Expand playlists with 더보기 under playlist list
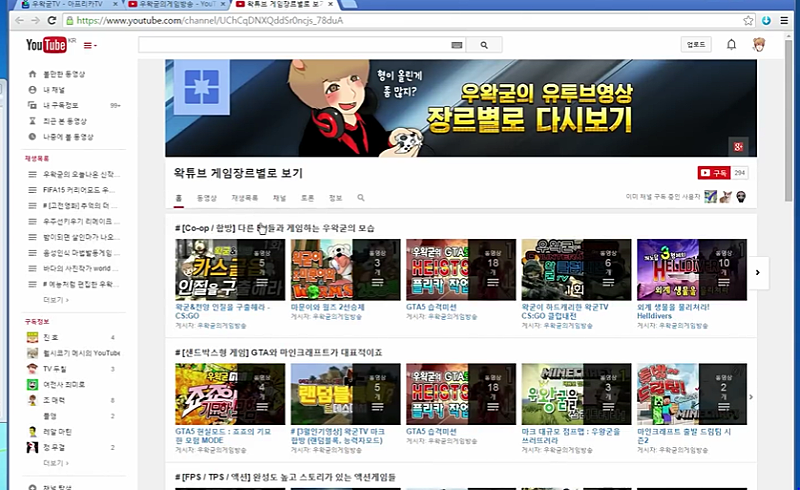Screen dimensions: 800x490 click(56, 300)
